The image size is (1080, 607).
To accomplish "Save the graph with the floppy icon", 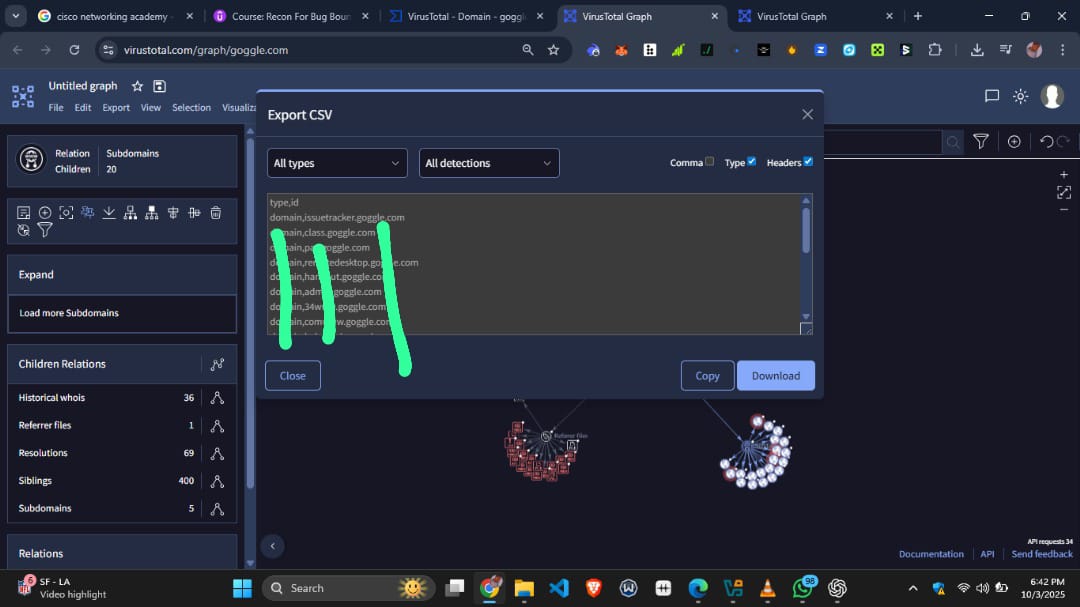I will point(159,86).
